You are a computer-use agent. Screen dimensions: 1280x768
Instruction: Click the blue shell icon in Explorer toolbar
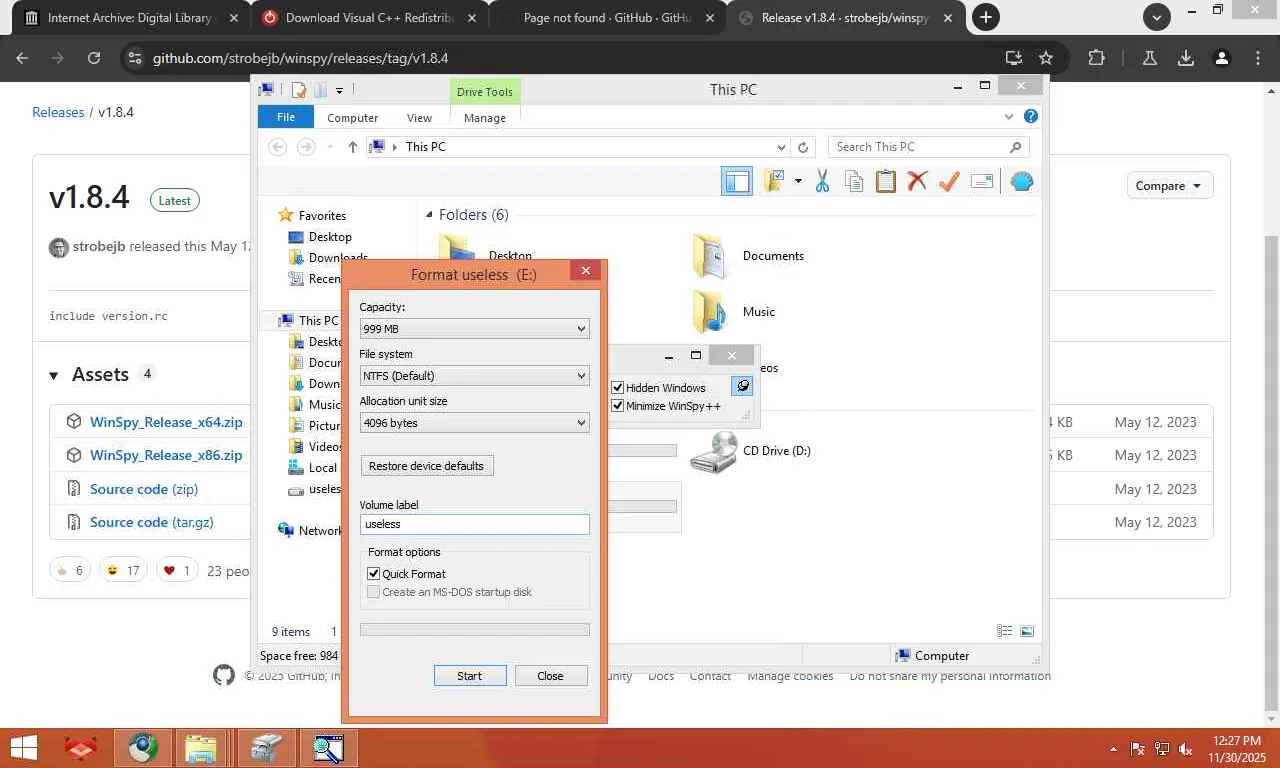(x=1021, y=181)
